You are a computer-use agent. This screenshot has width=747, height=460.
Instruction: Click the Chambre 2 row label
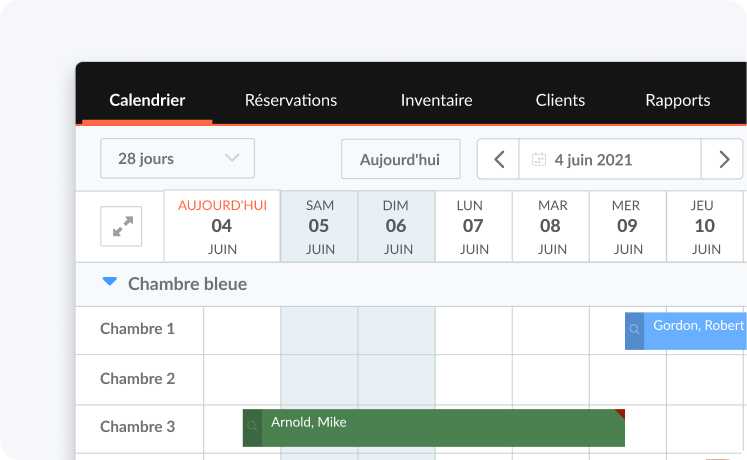pyautogui.click(x=138, y=379)
